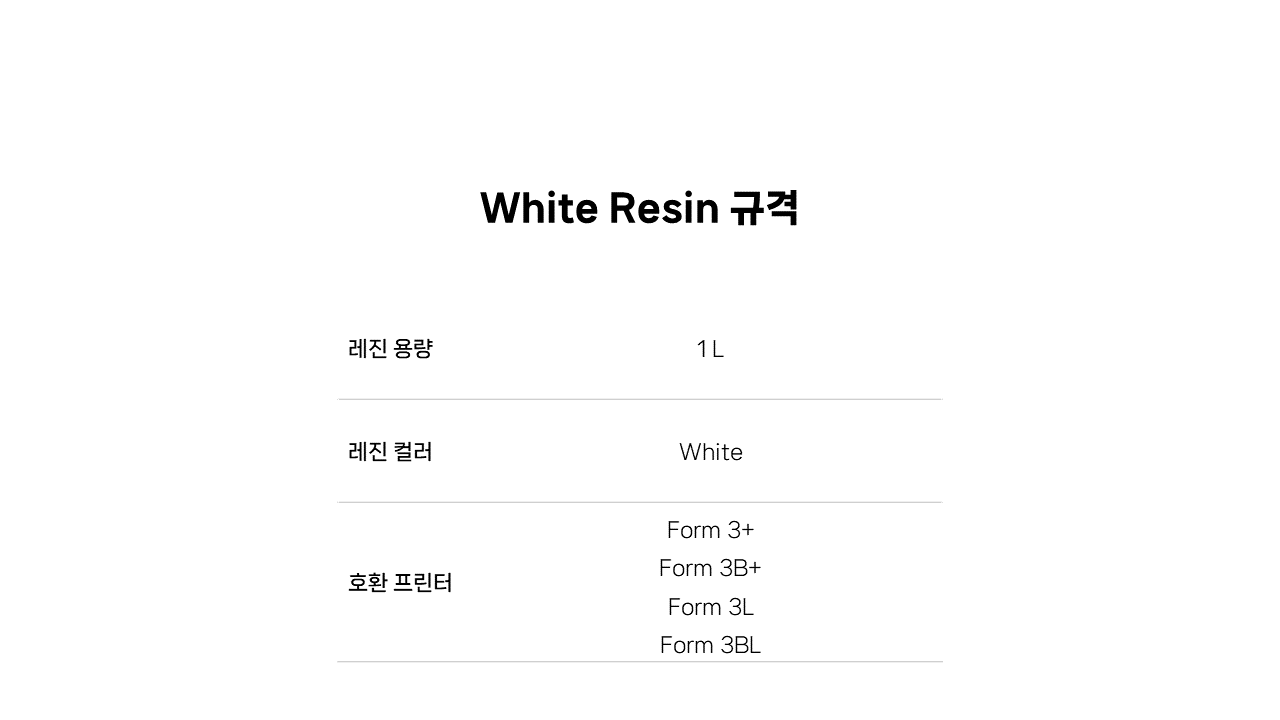1280x720 pixels.
Task: Select the word "Resin" in the heading
Action: tap(664, 208)
